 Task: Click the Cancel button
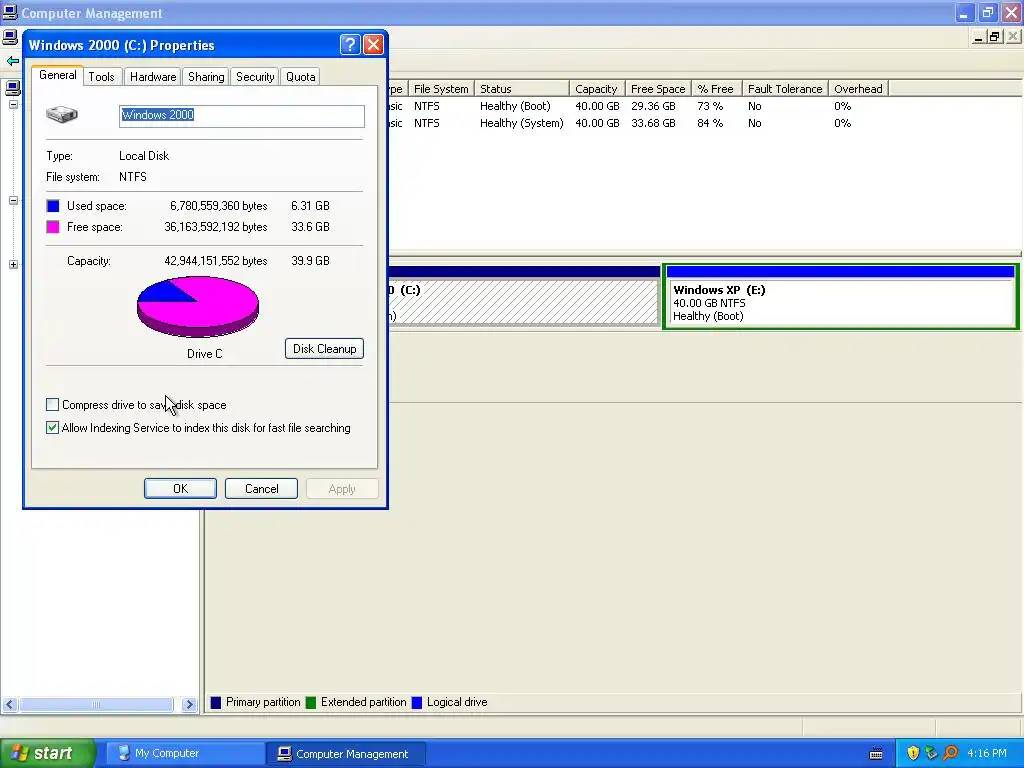click(261, 488)
